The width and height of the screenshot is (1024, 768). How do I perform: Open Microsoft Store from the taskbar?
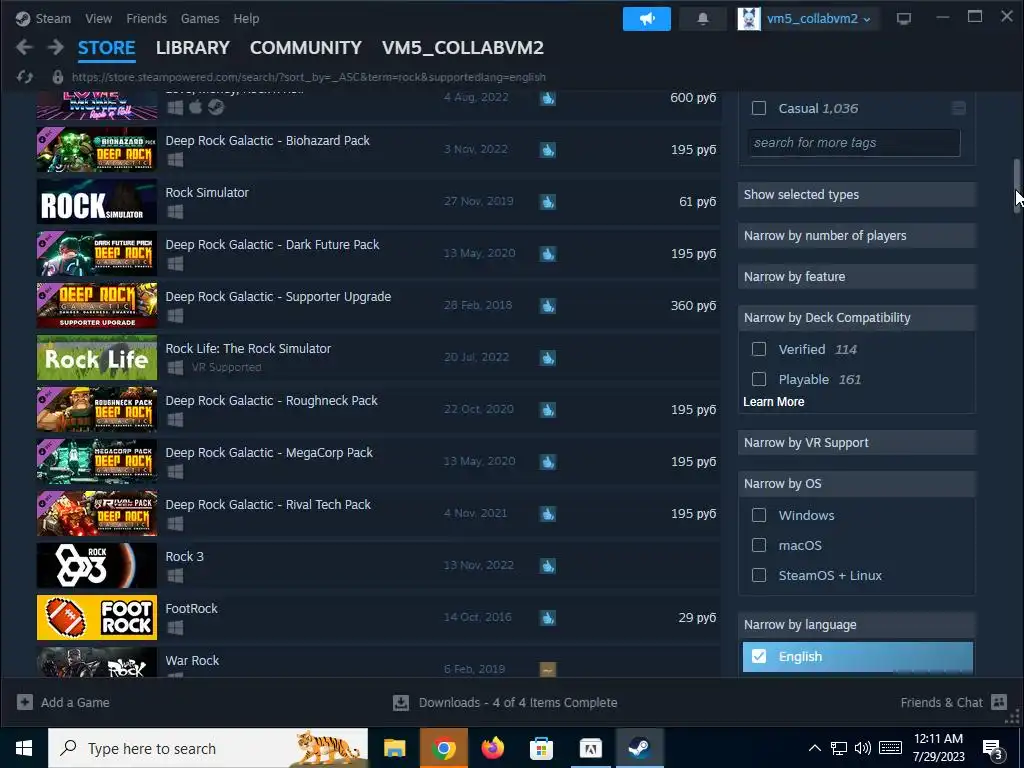(541, 748)
